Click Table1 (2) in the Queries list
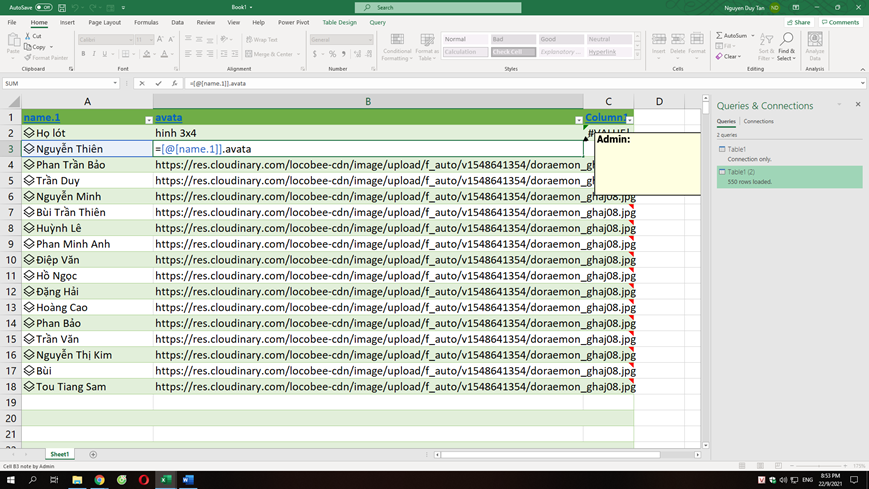The height and width of the screenshot is (489, 869). point(789,176)
